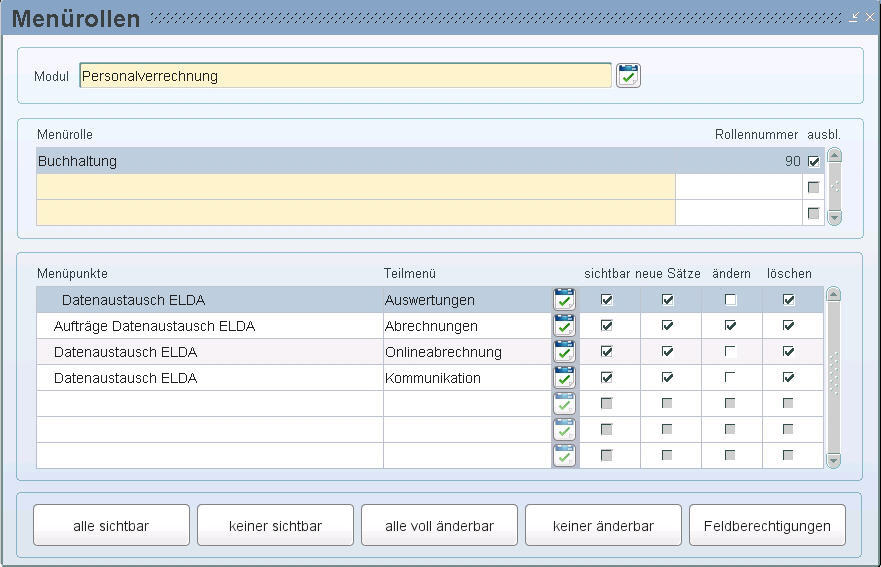The height and width of the screenshot is (567, 881).
Task: Open Teilmenü lookup icon in Onlineabrechnung row
Action: click(x=564, y=352)
